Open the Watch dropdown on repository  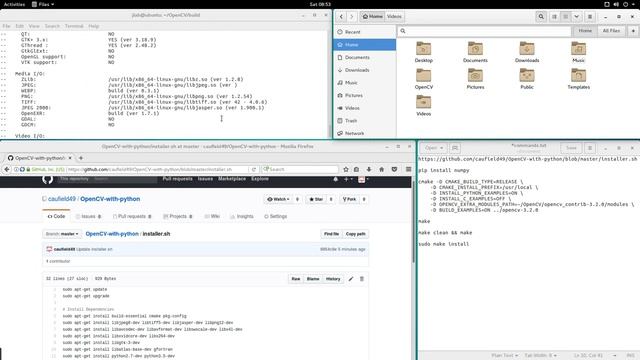click(x=278, y=199)
